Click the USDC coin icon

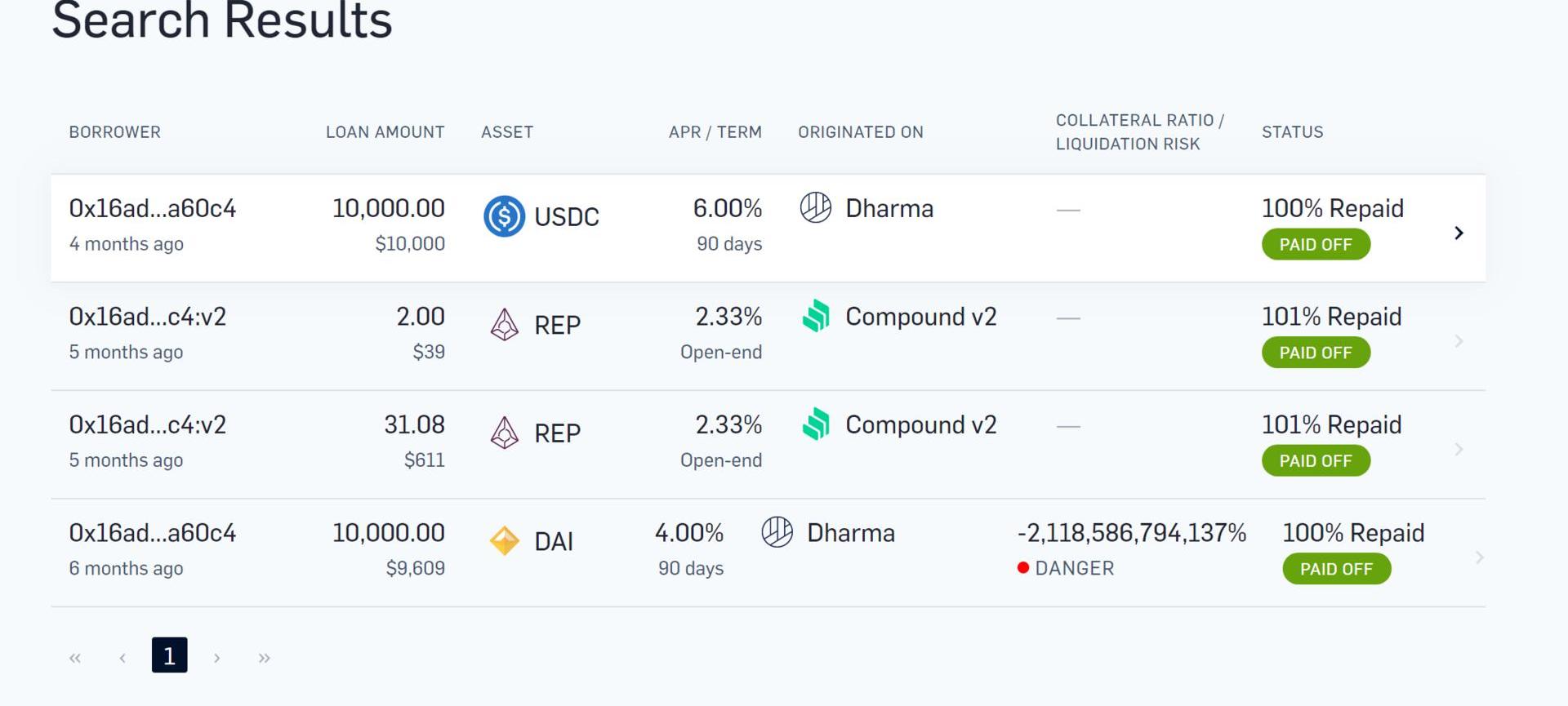(x=504, y=216)
